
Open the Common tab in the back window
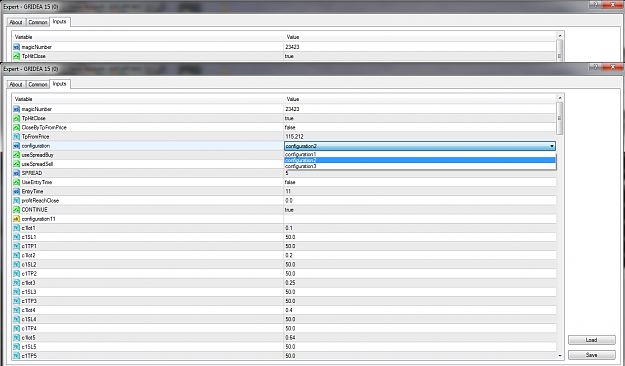pos(38,22)
